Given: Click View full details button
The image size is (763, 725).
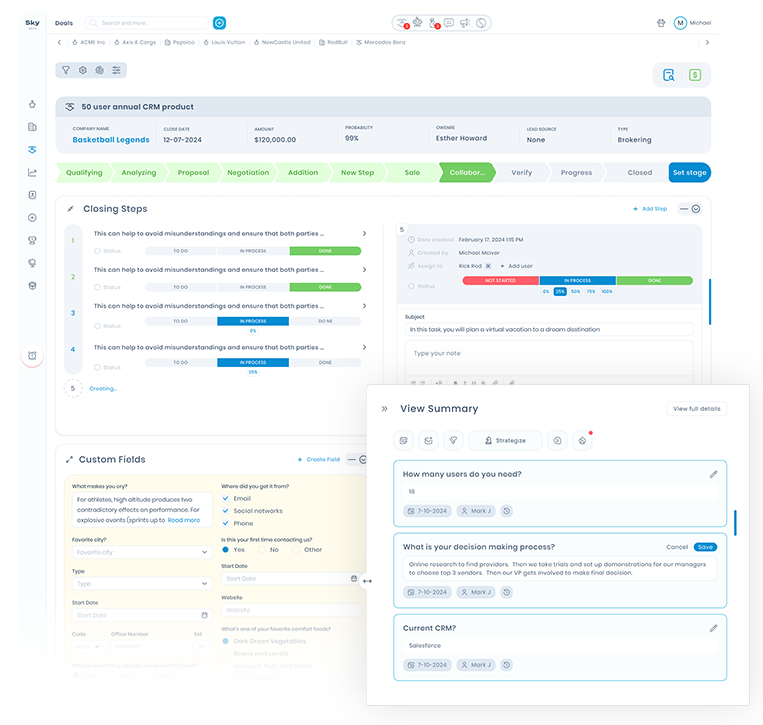Looking at the screenshot, I should (696, 409).
